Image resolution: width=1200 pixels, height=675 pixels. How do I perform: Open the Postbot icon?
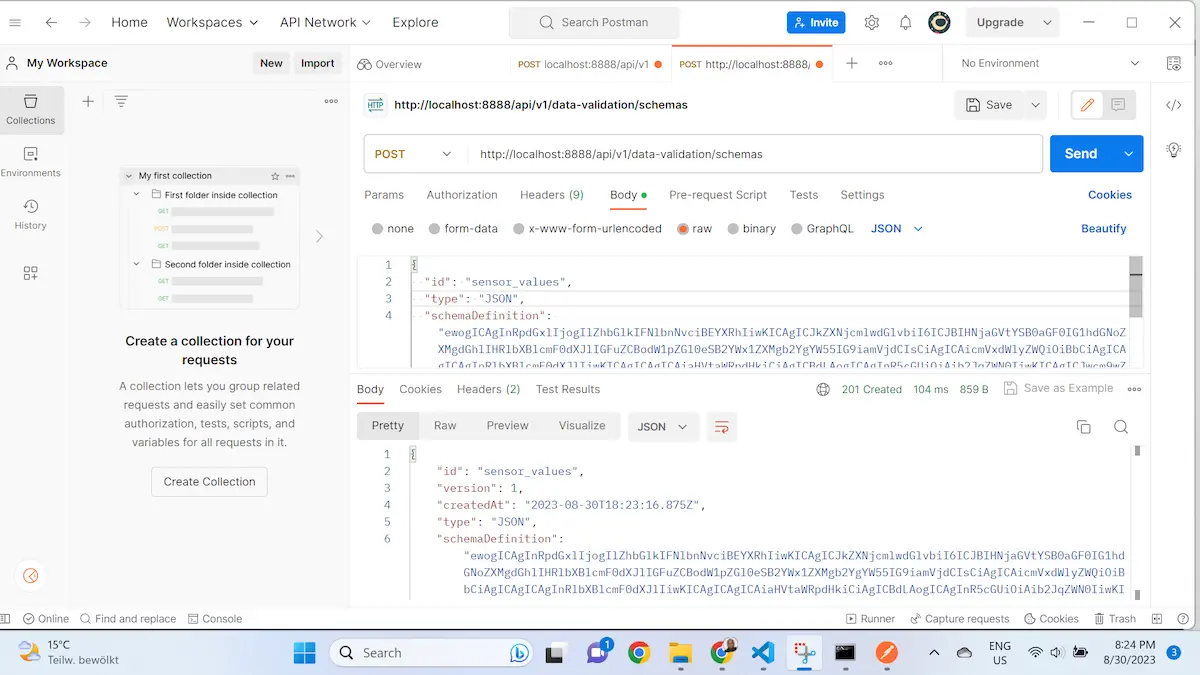coord(30,575)
